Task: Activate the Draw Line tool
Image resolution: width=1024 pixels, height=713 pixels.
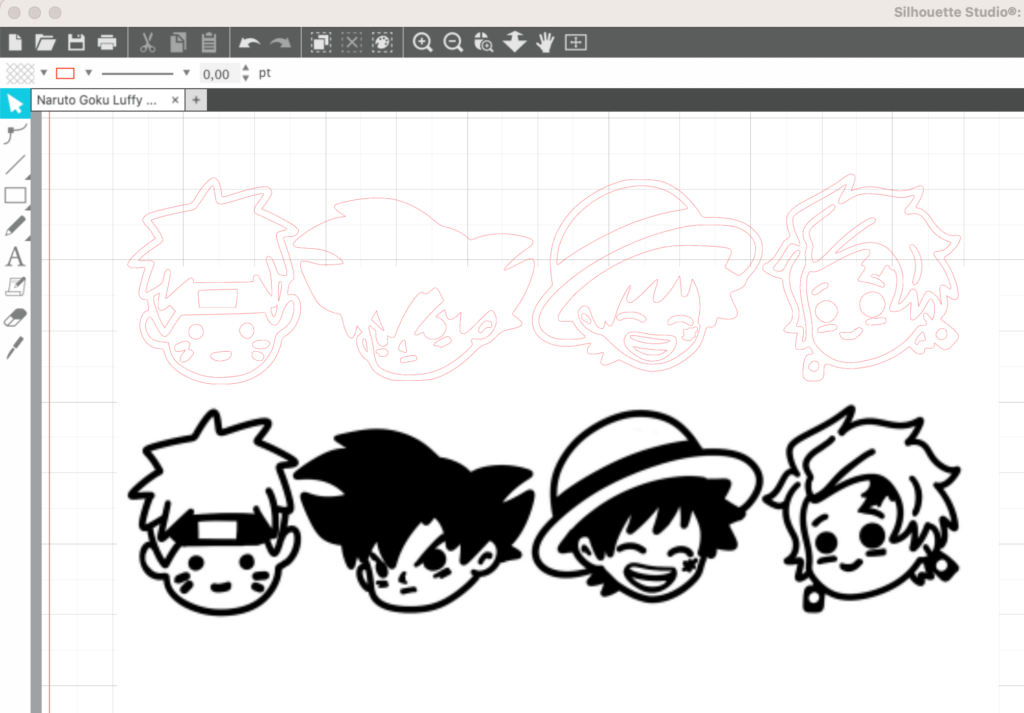Action: tap(14, 163)
